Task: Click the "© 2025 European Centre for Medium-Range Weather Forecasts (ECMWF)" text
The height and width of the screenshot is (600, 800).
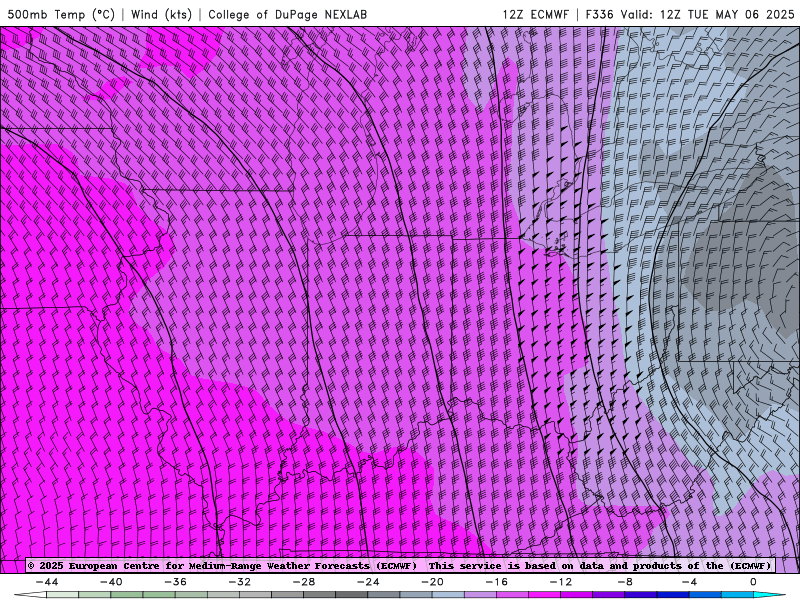Action: click(222, 565)
